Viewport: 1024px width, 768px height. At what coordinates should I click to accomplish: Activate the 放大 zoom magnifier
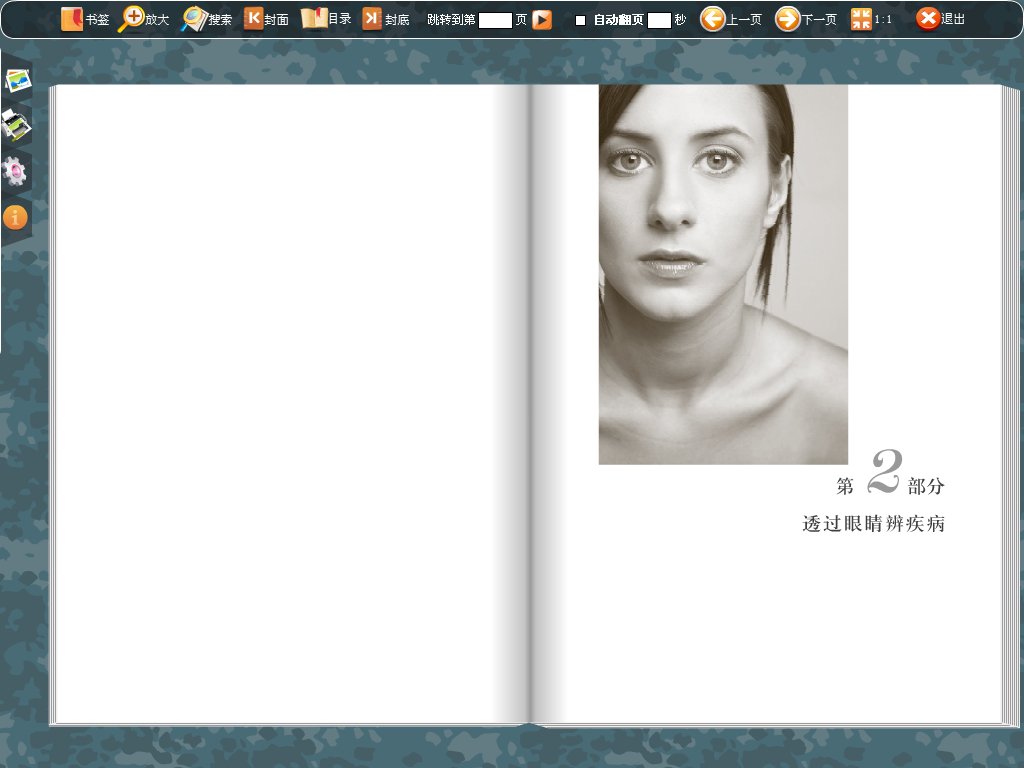click(143, 19)
